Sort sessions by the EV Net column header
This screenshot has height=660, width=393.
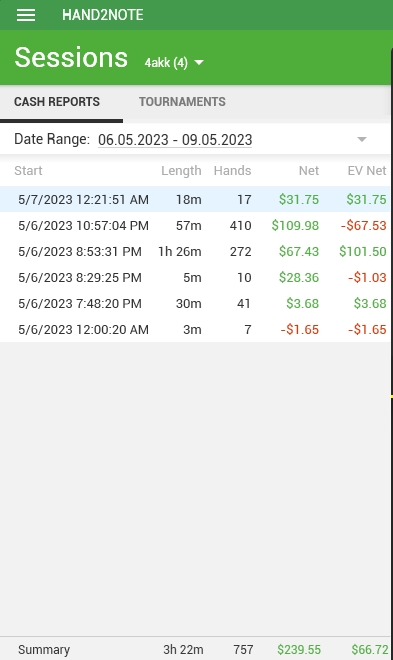click(x=366, y=170)
